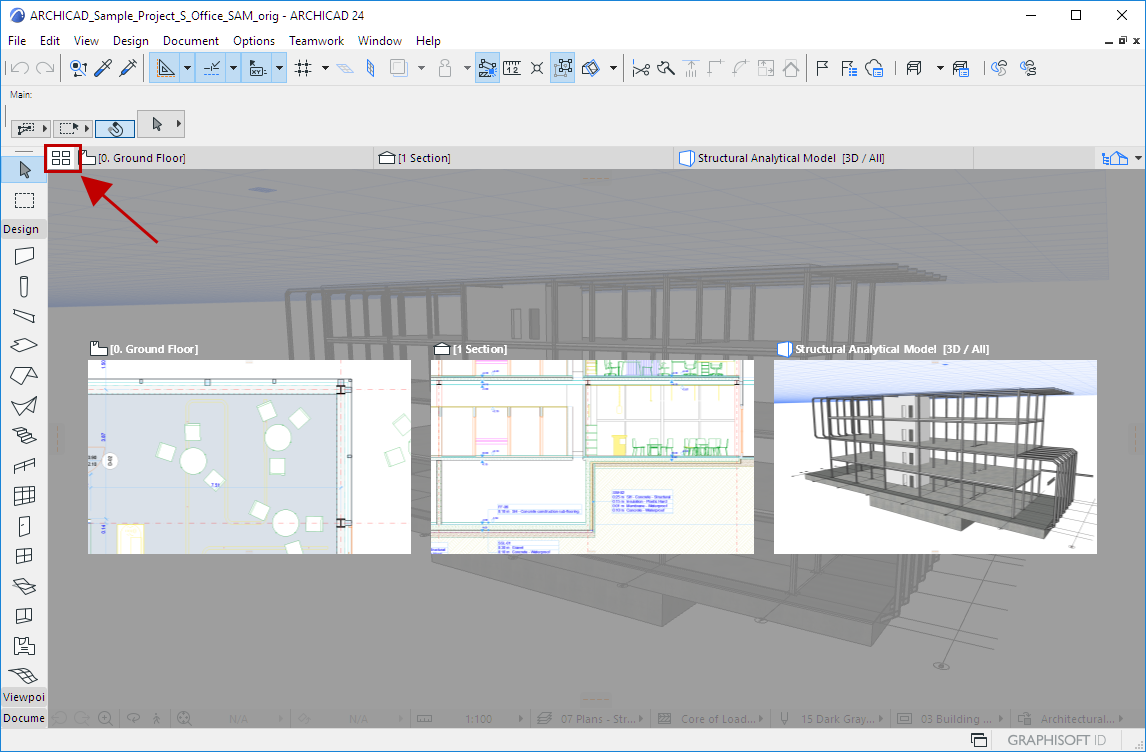Open the Teamwork menu

tap(316, 41)
